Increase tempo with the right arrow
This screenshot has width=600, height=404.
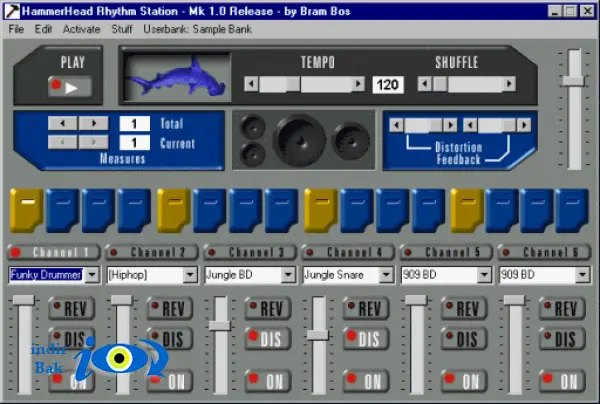(358, 84)
